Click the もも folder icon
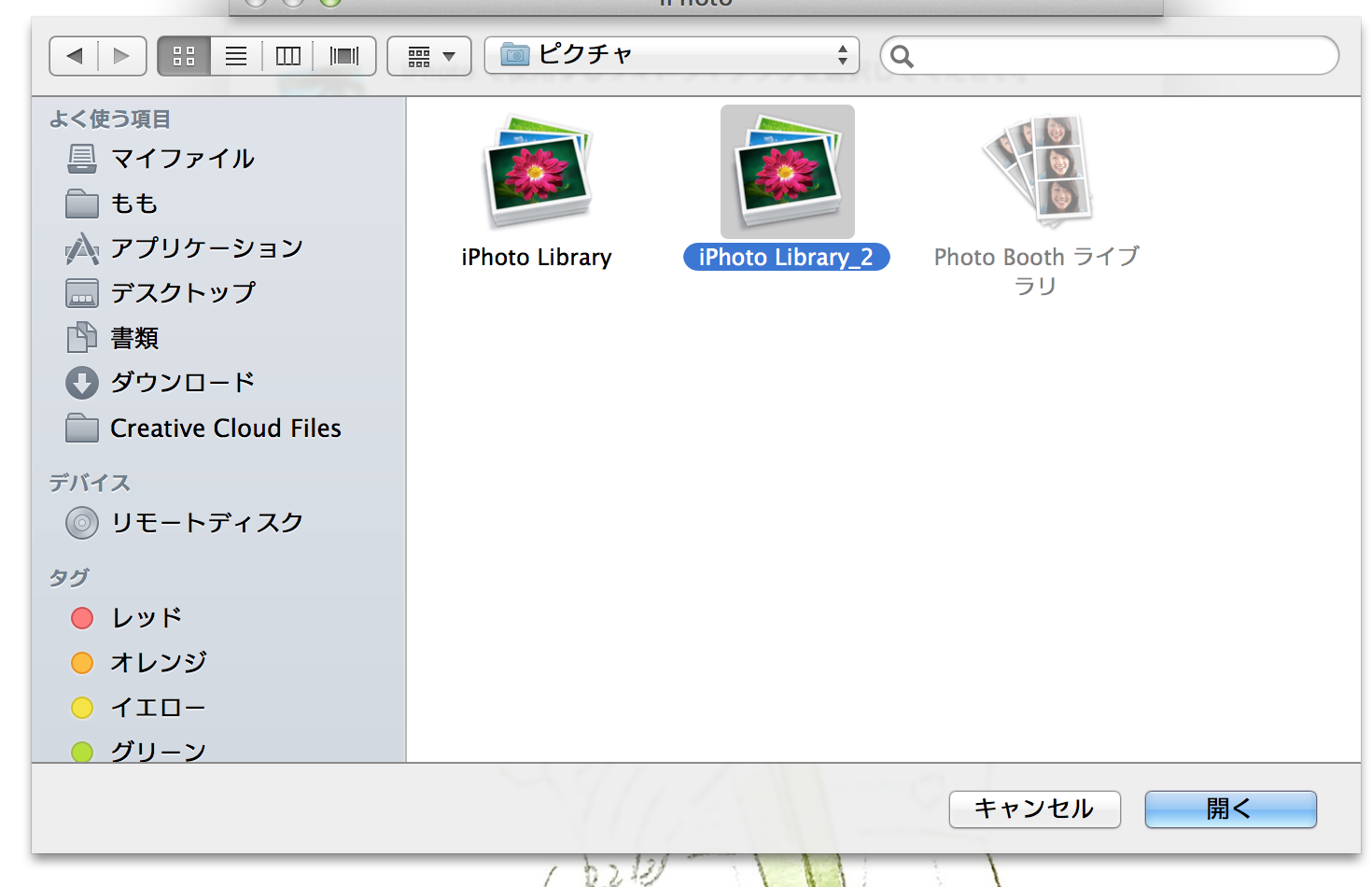 (82, 204)
